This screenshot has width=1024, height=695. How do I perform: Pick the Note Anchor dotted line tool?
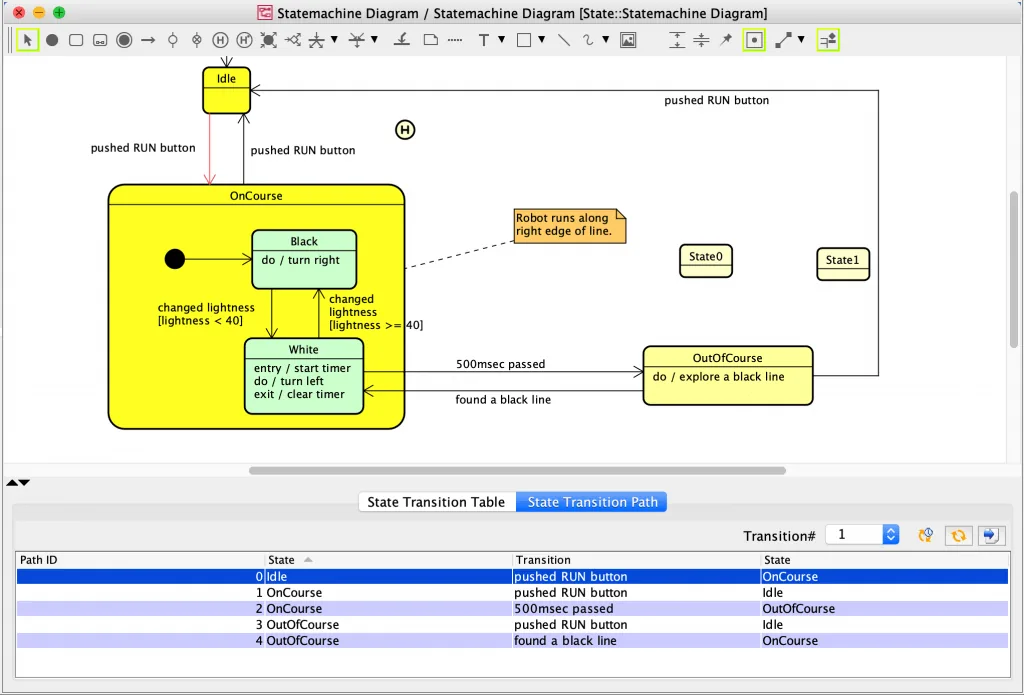coord(455,40)
